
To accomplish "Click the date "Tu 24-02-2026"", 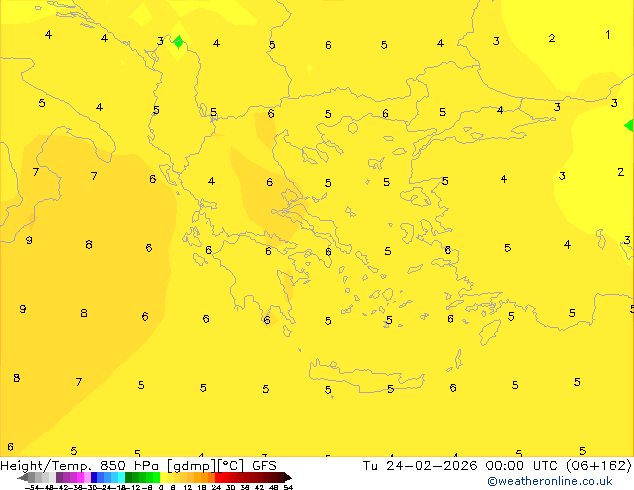I will click(x=420, y=466).
